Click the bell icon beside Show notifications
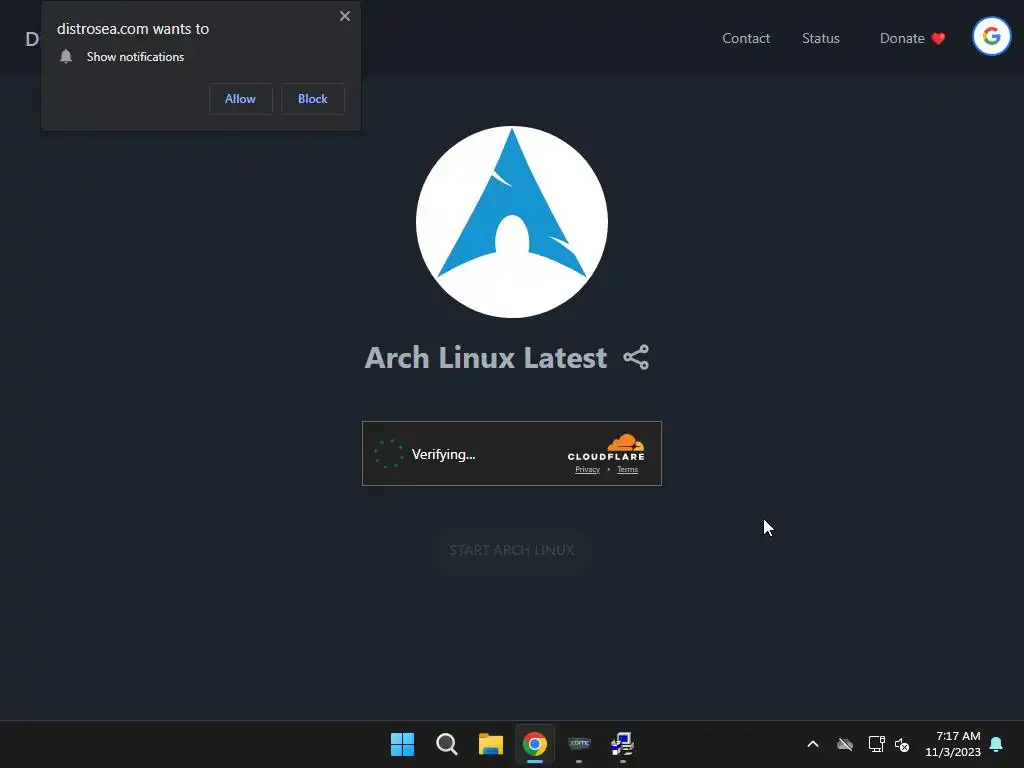Image resolution: width=1024 pixels, height=768 pixels. [66, 56]
